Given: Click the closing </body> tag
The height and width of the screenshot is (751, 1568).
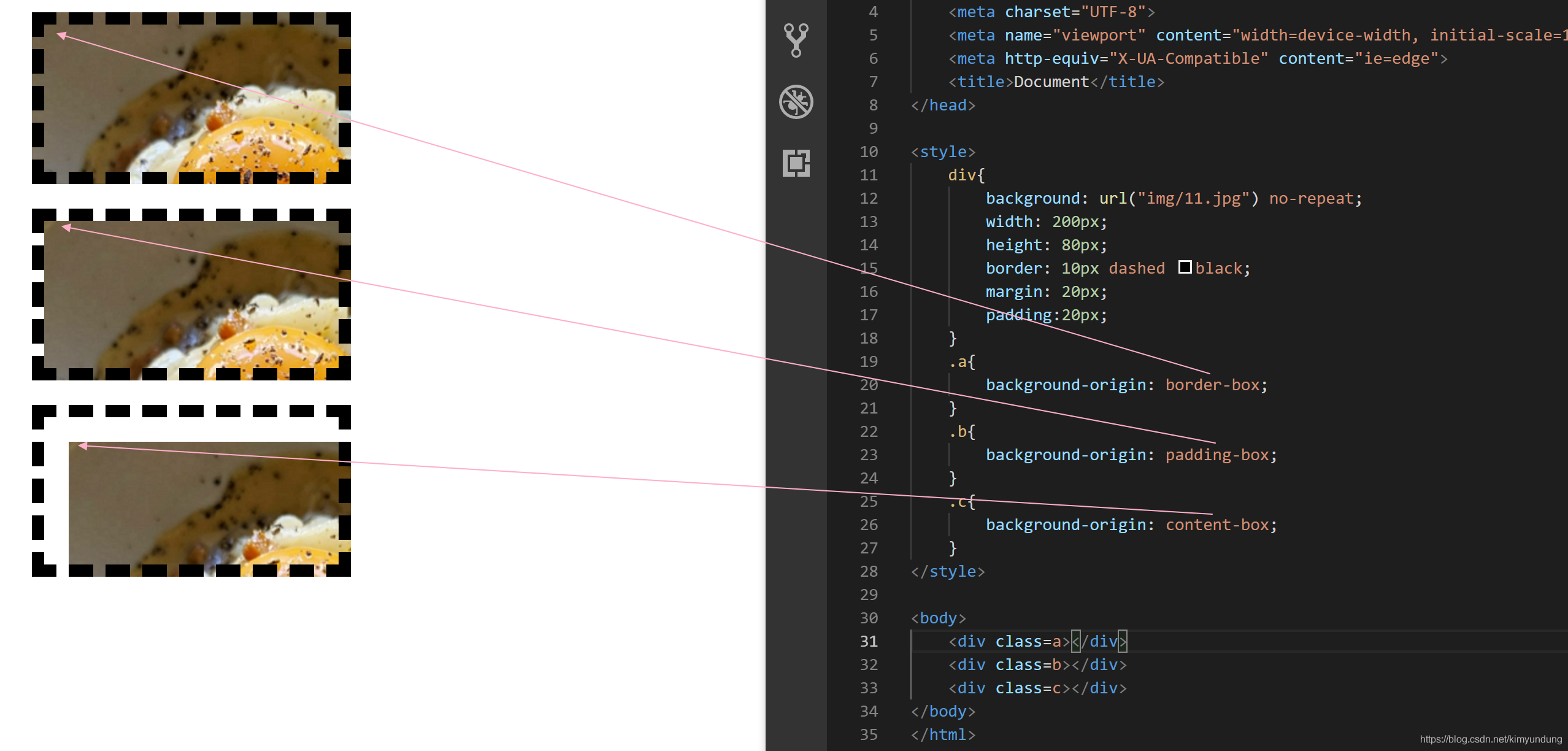Looking at the screenshot, I should click(x=943, y=711).
